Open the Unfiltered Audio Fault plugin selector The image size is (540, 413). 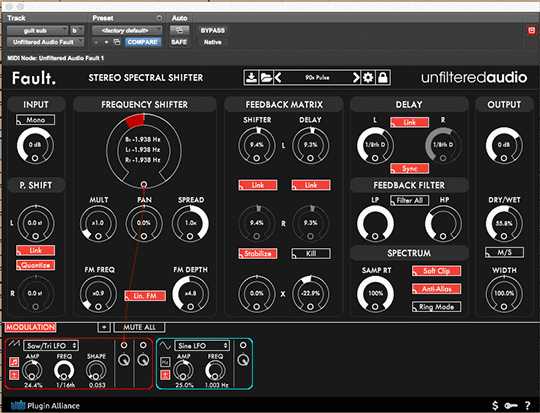pos(45,42)
